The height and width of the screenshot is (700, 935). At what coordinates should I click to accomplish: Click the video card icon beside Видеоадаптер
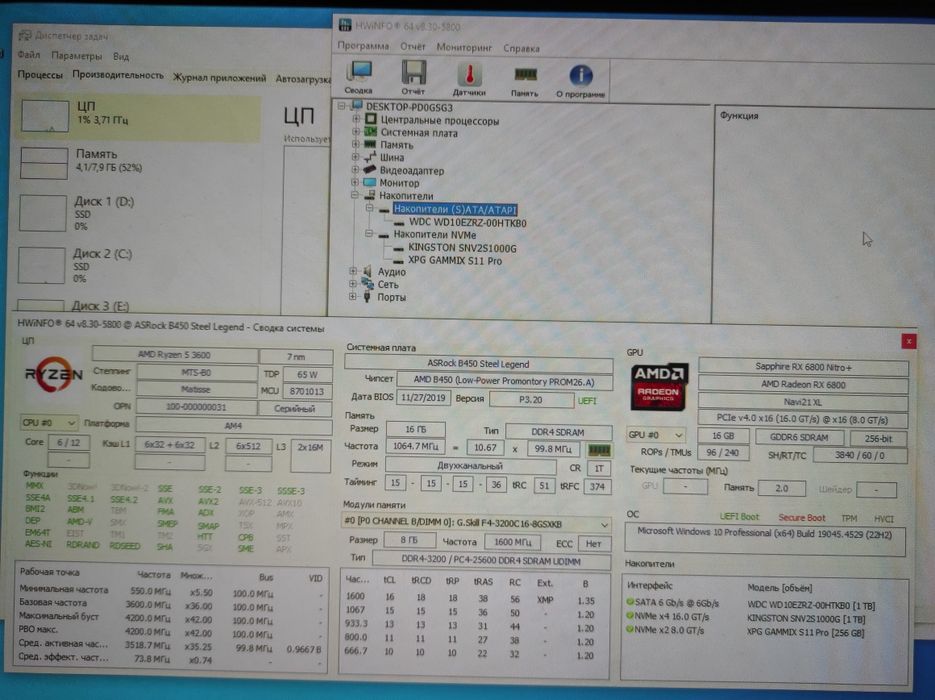(x=370, y=170)
